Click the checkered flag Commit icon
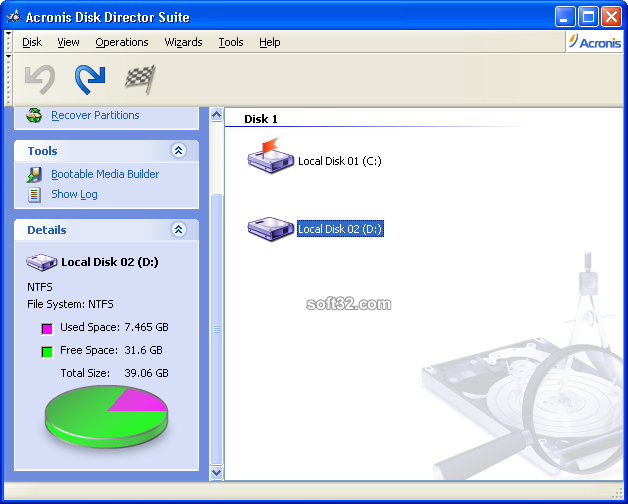628x504 pixels. [x=140, y=79]
